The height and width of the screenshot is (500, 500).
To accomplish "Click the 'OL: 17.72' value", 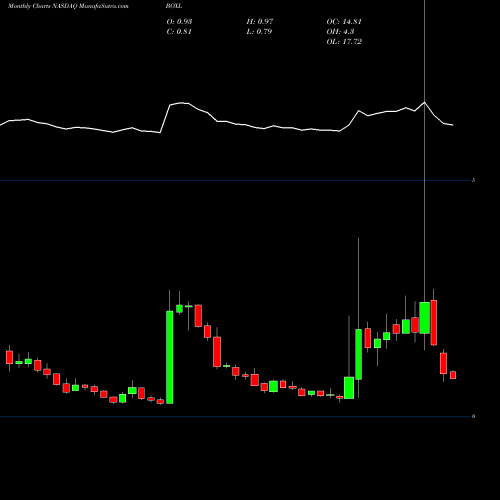I will 344,42.
